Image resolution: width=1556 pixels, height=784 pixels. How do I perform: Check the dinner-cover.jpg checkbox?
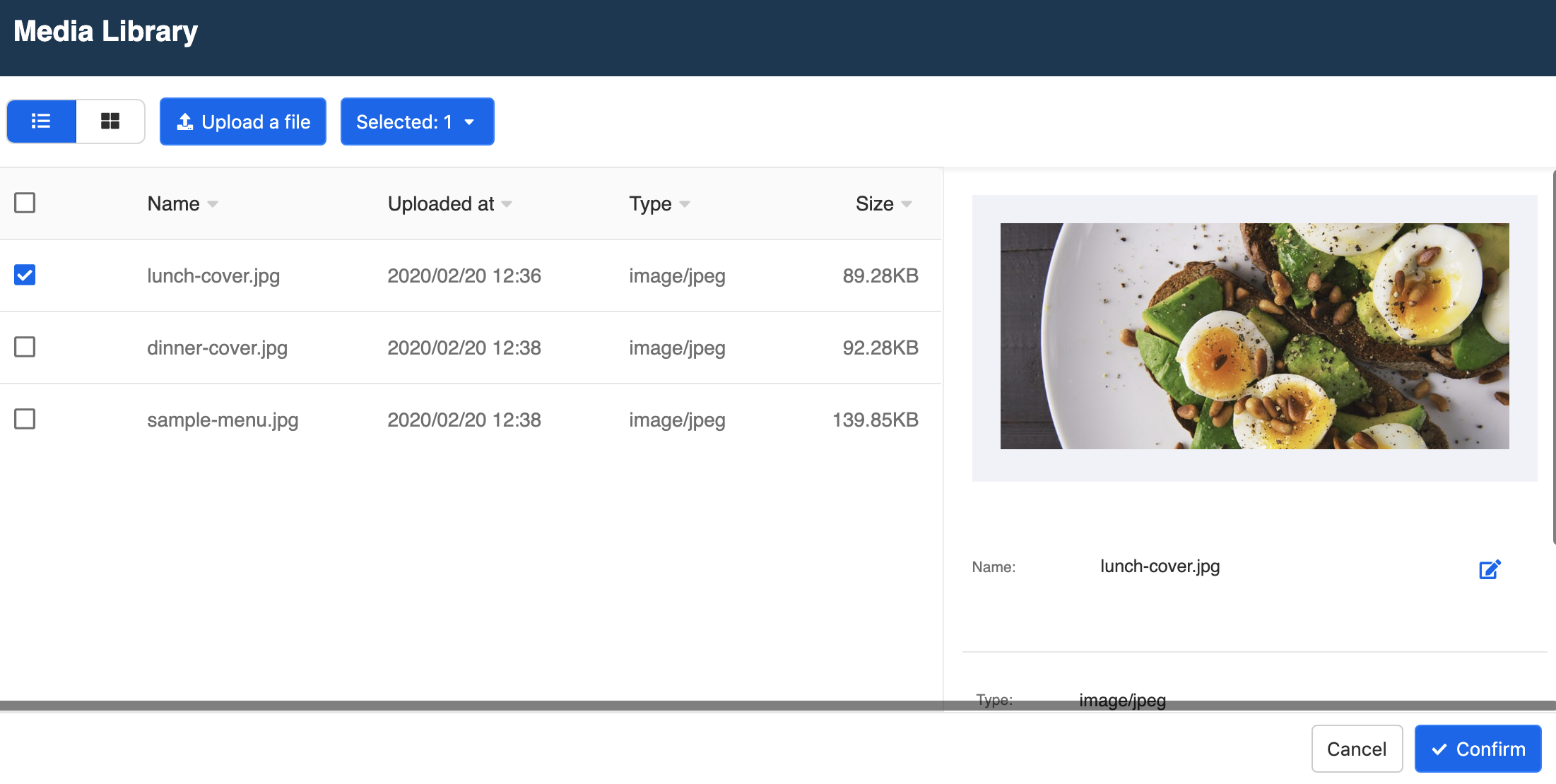coord(25,348)
